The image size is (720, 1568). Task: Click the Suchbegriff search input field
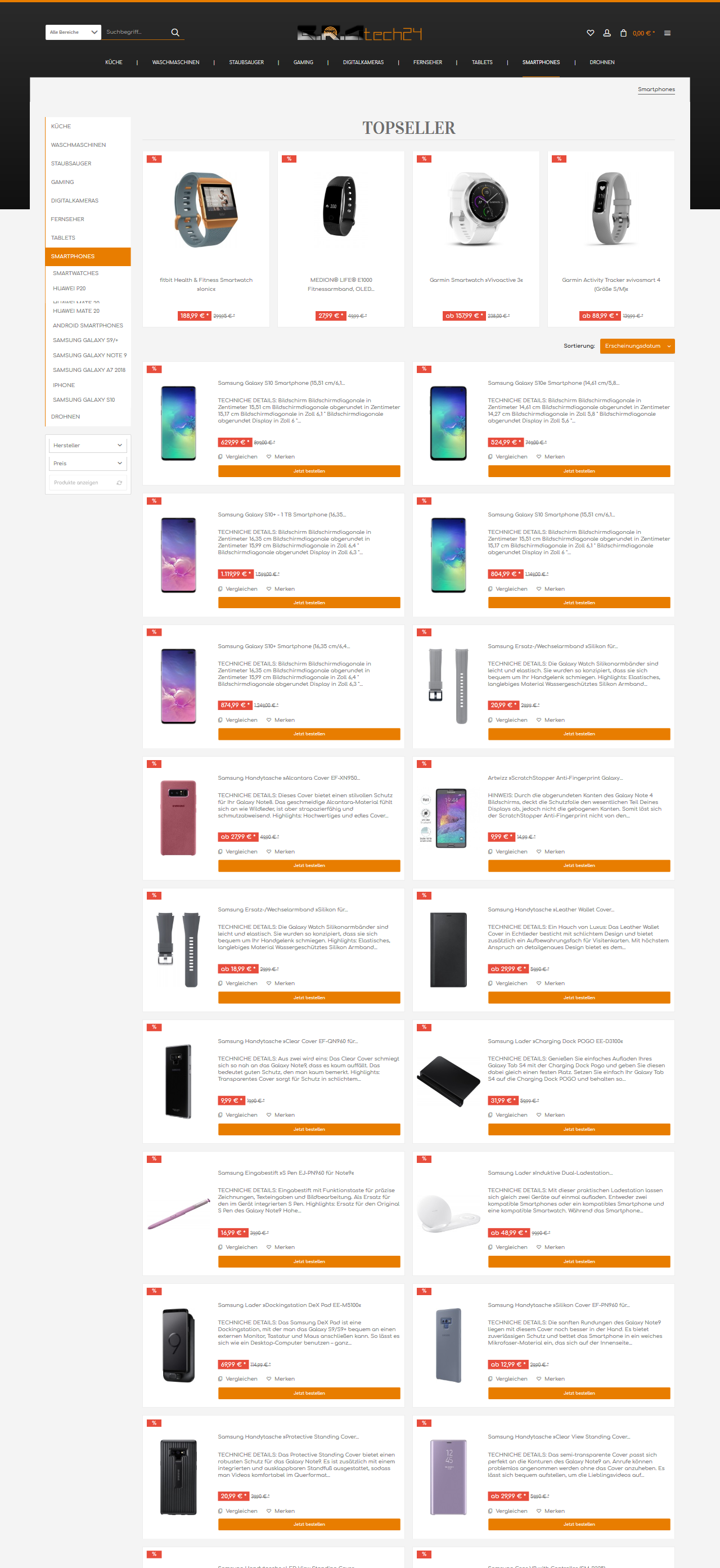(x=136, y=32)
